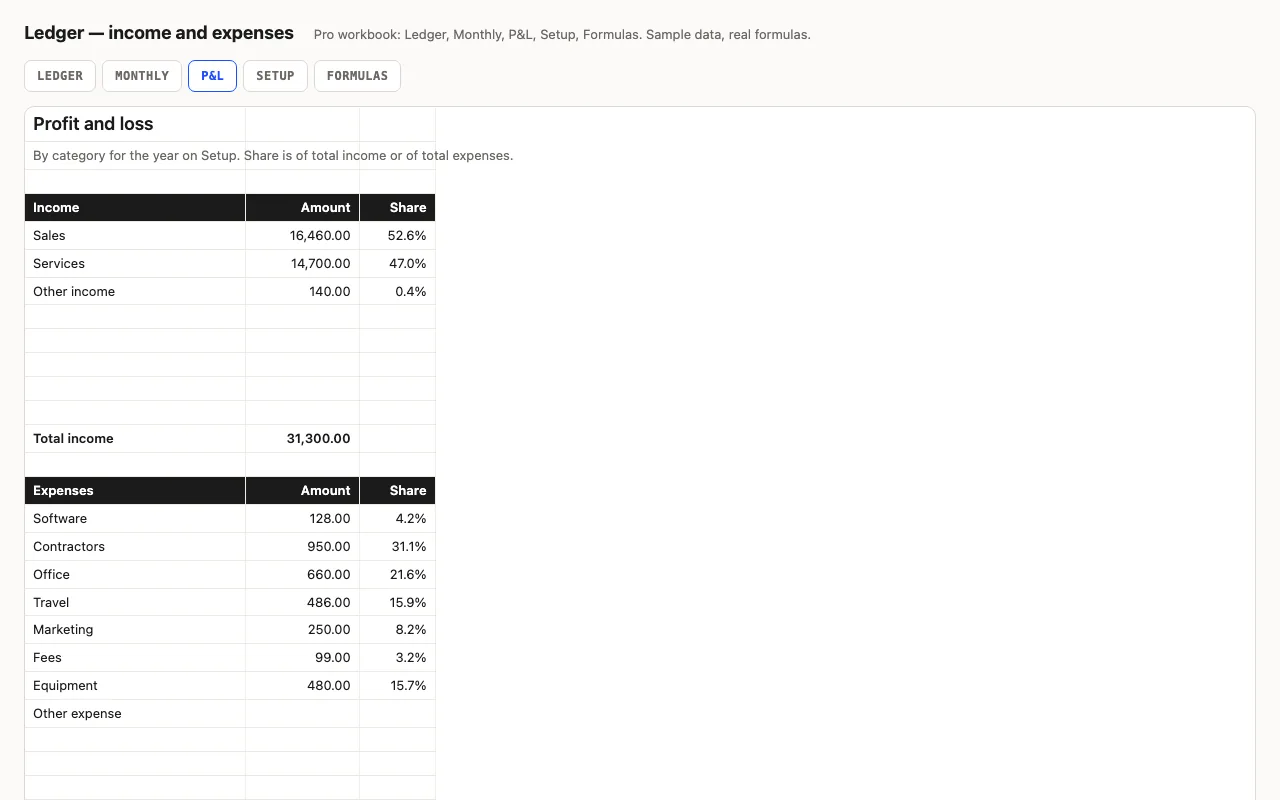1280x800 pixels.
Task: Select the Expenses section header cell
Action: [x=135, y=491]
